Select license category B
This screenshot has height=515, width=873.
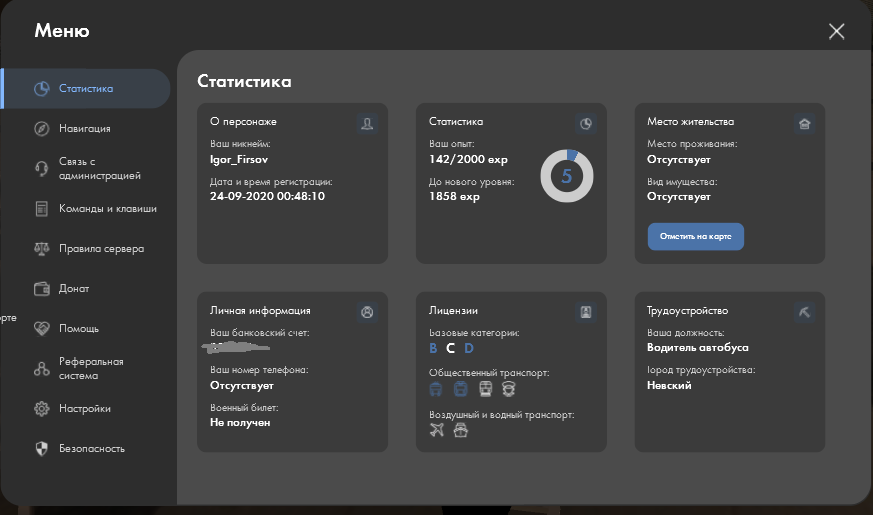coord(433,348)
